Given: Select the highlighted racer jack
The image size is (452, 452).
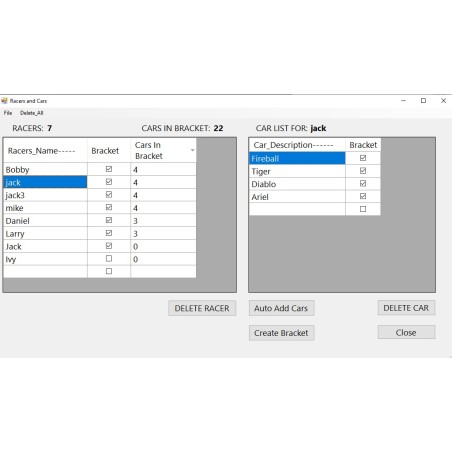Looking at the screenshot, I should click(x=45, y=182).
